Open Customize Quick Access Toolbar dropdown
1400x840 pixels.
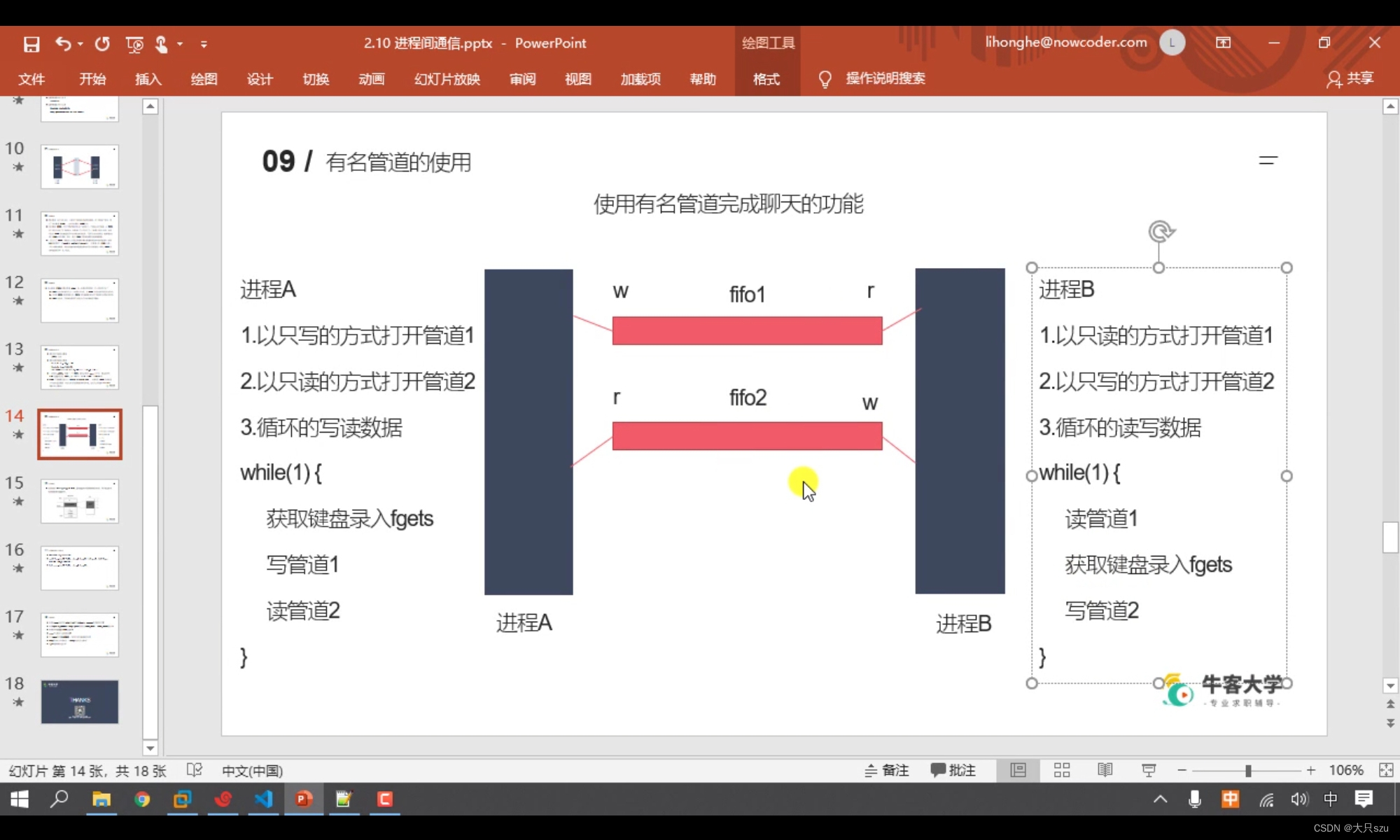[204, 44]
